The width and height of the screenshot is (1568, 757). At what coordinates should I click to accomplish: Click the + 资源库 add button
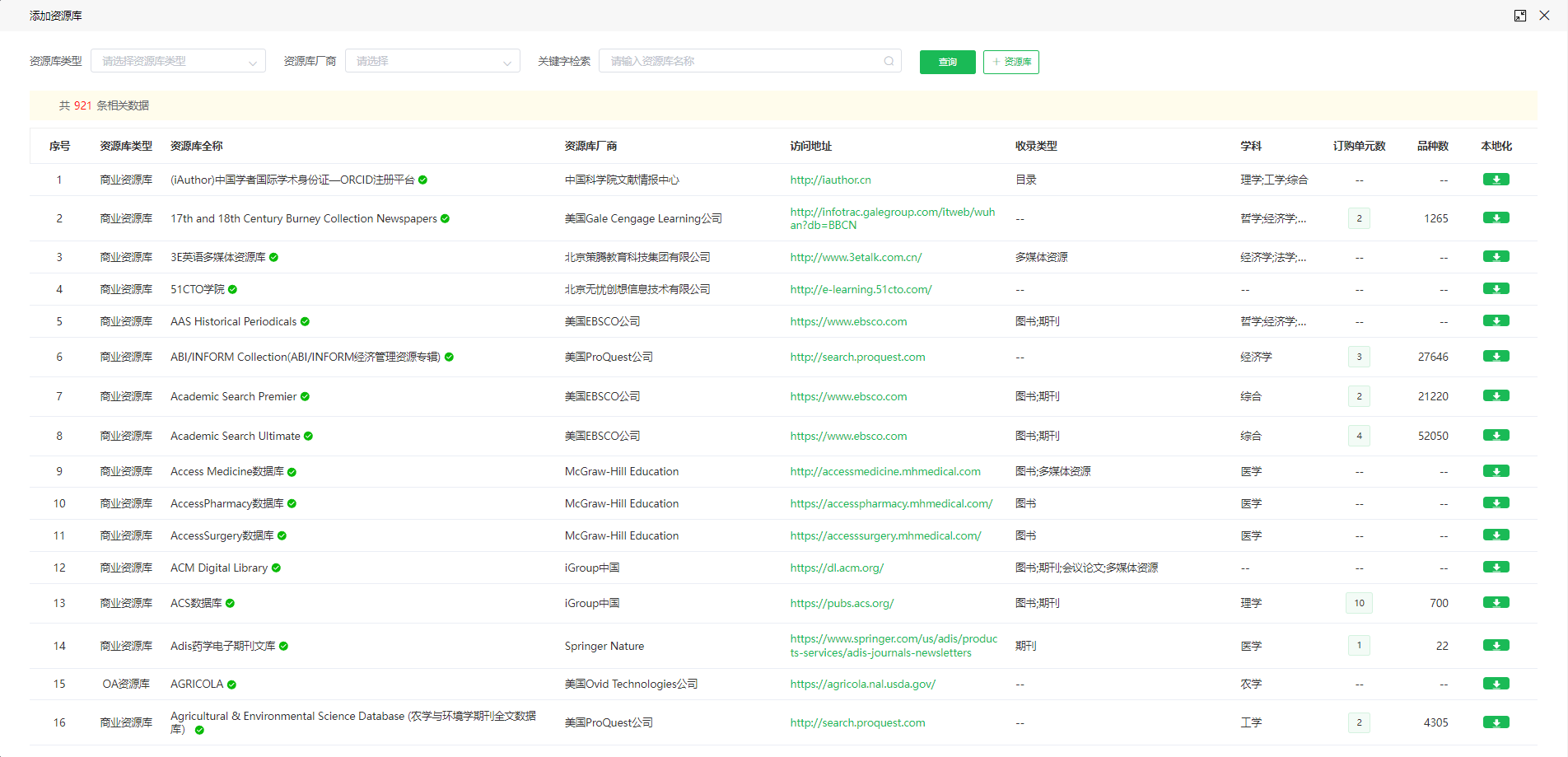1010,62
